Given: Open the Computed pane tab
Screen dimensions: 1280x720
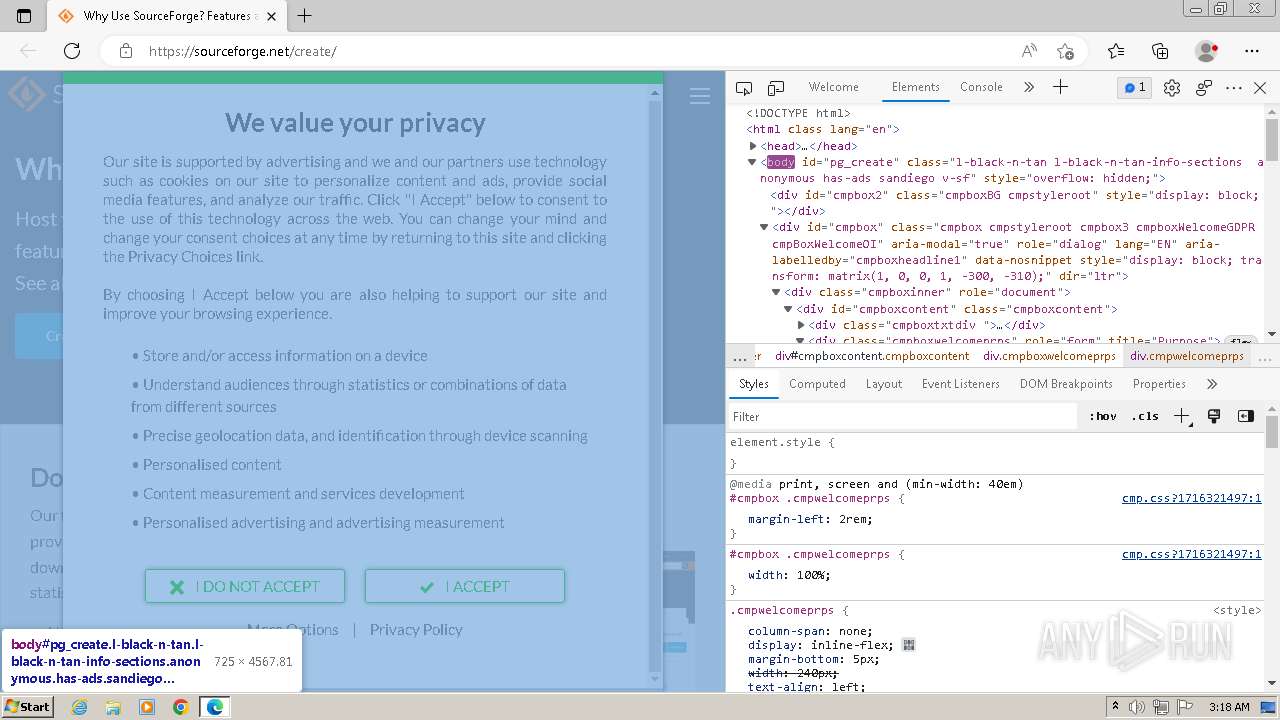Looking at the screenshot, I should [x=817, y=384].
